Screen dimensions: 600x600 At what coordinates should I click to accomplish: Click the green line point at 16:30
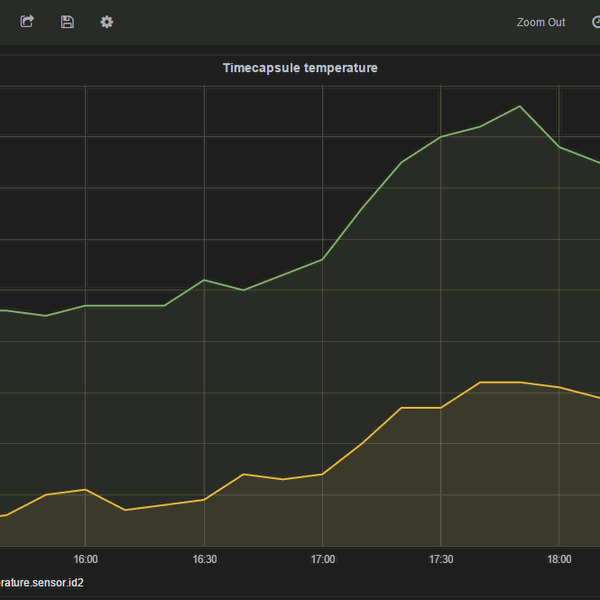(204, 280)
